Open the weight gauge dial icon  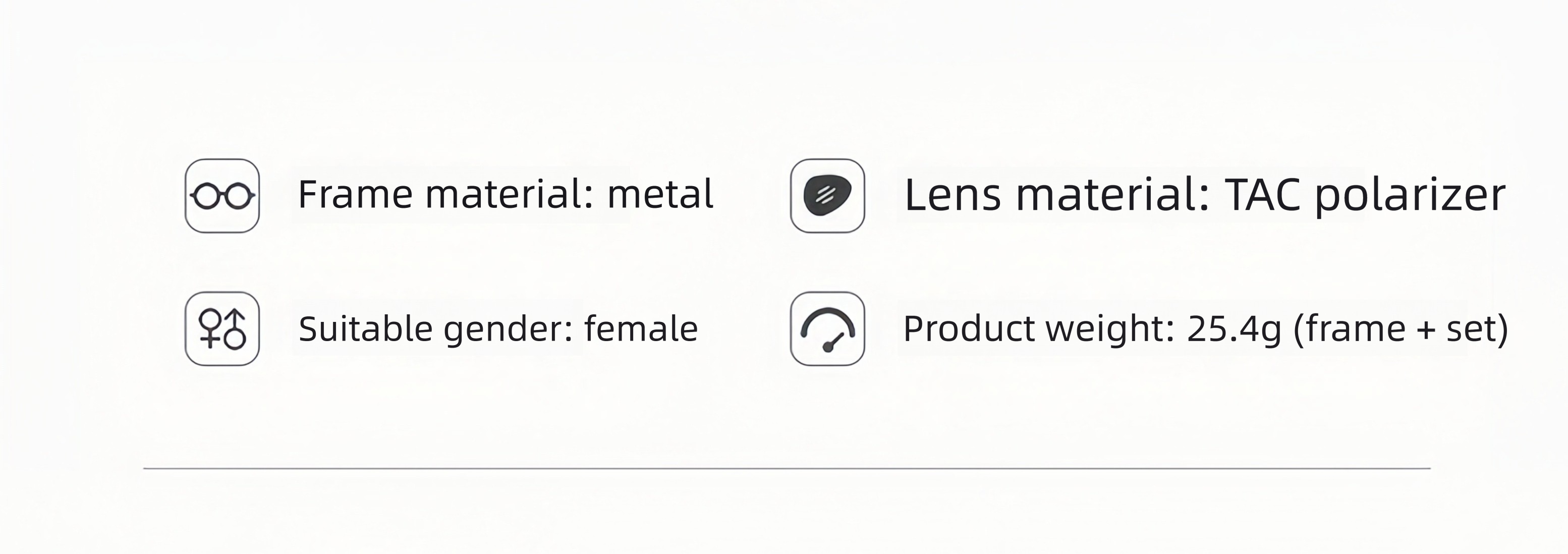tap(827, 329)
